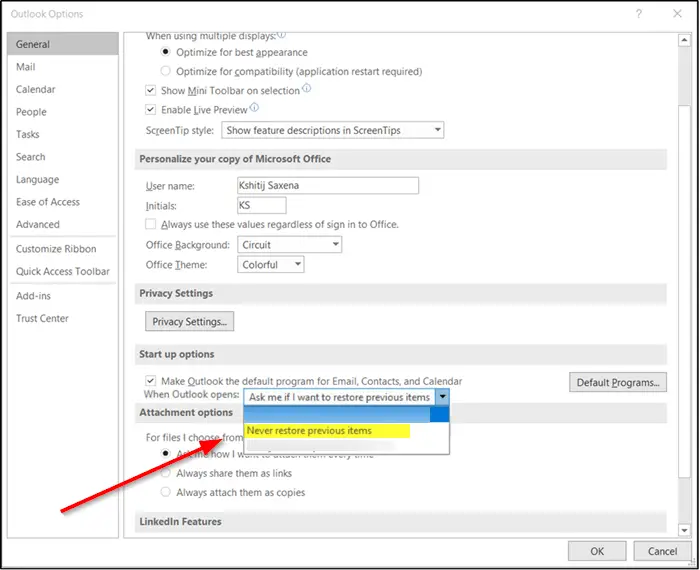Click the Cancel button

662,551
